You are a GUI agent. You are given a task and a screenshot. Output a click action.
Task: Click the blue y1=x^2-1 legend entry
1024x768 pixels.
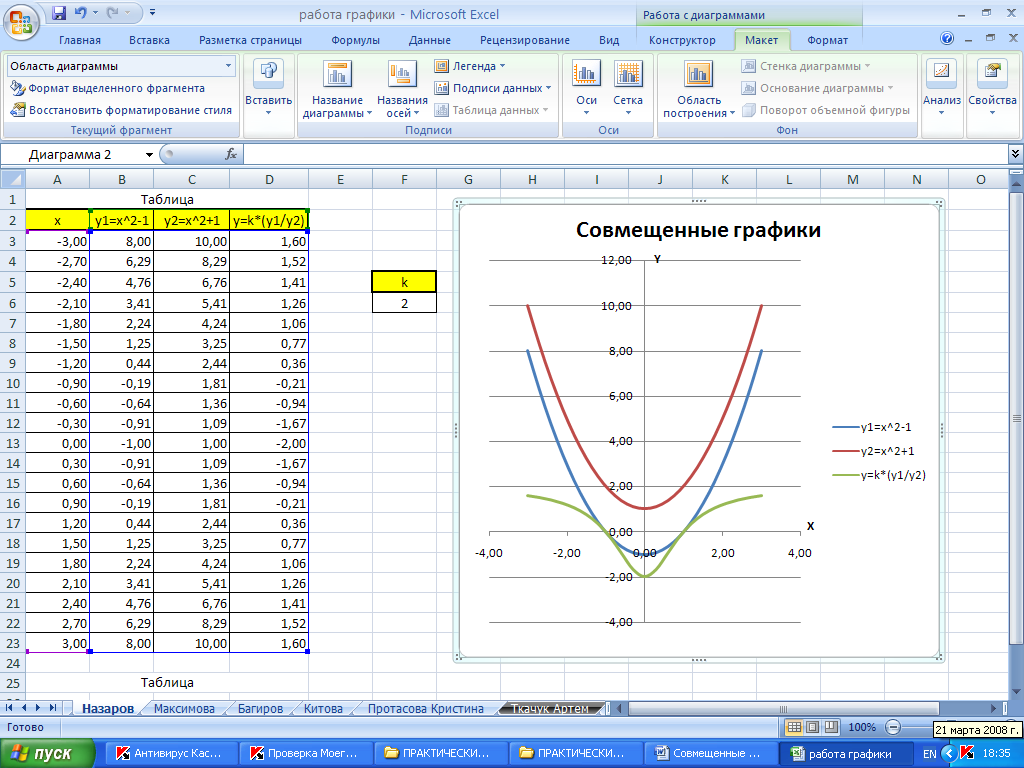[x=872, y=427]
